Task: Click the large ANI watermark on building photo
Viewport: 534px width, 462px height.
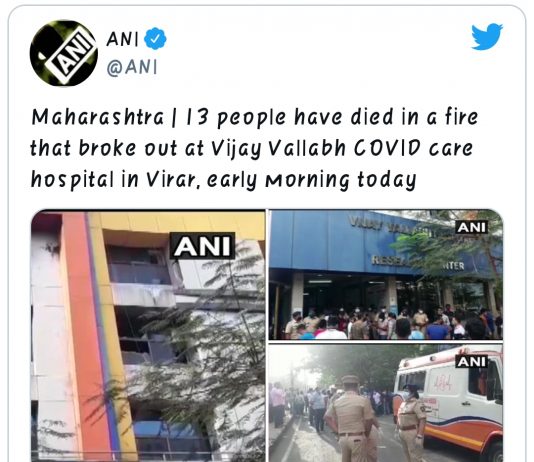Action: tap(202, 246)
